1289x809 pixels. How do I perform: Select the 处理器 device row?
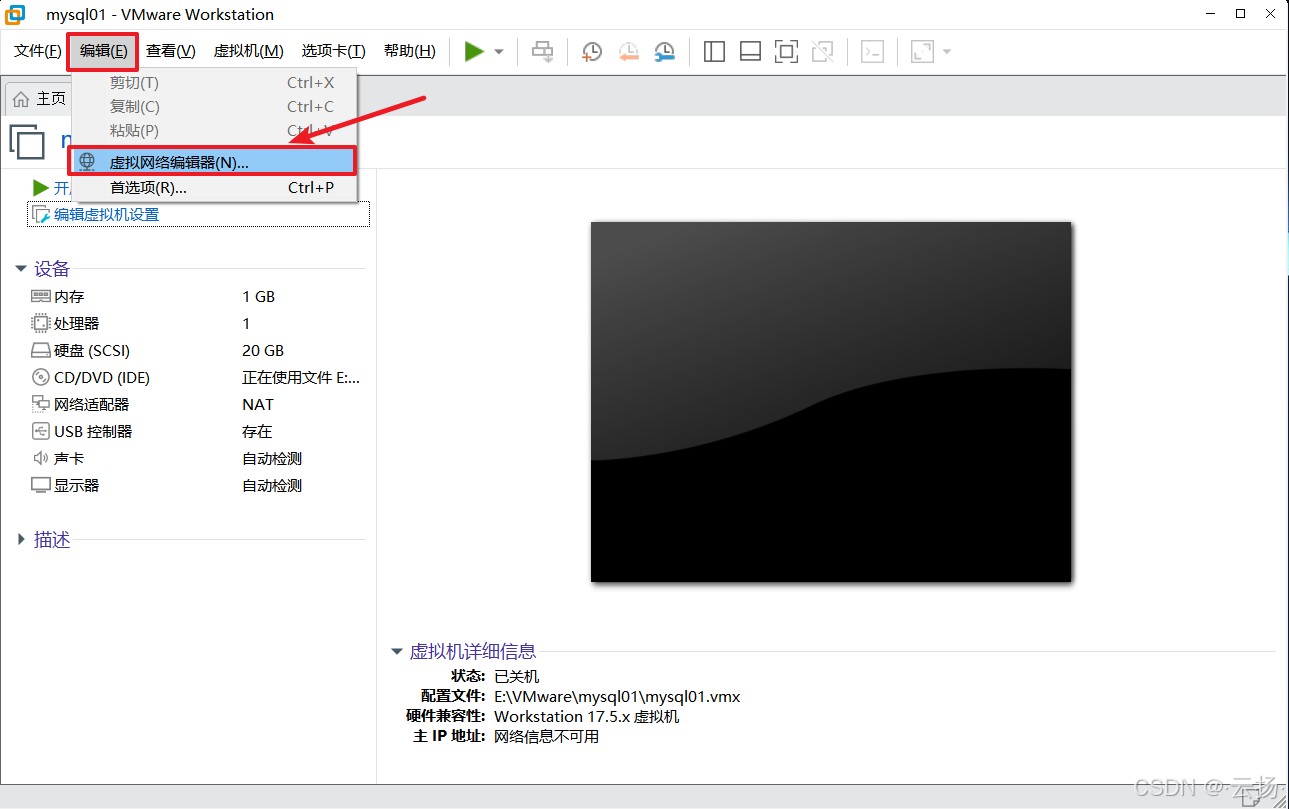[x=198, y=323]
